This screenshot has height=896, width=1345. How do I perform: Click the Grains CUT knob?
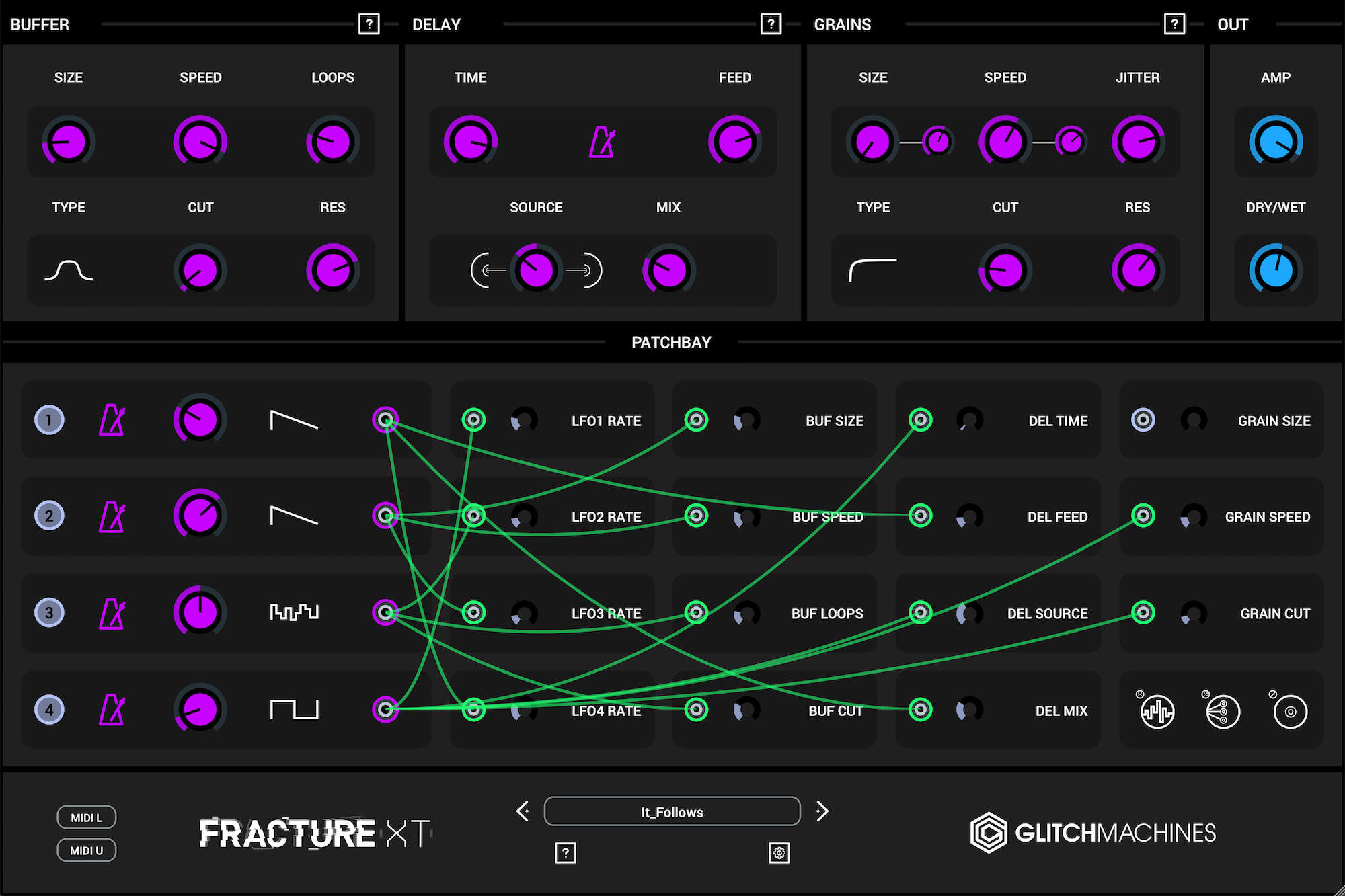click(x=1005, y=271)
